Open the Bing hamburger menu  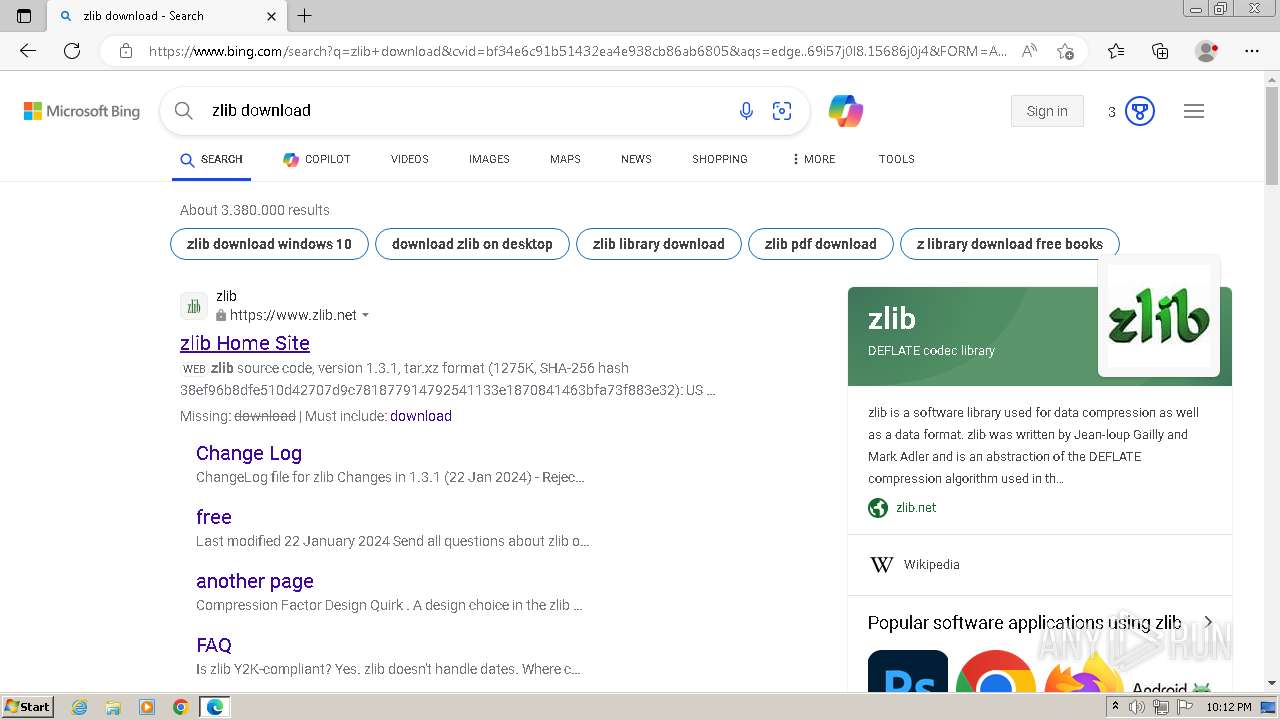point(1194,111)
